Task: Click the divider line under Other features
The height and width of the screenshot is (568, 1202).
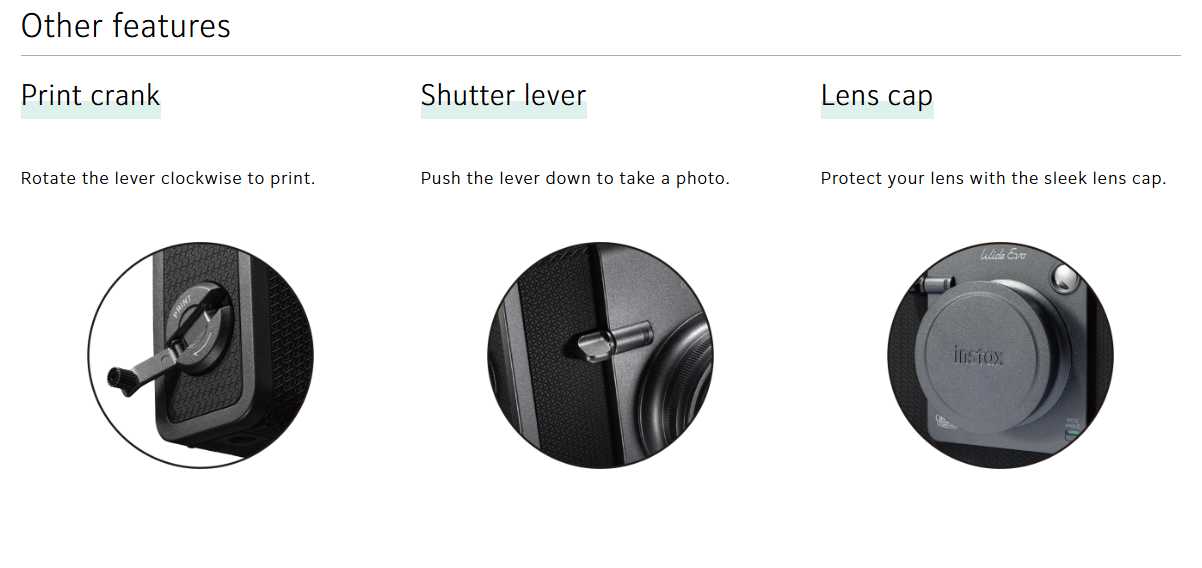Action: [600, 55]
